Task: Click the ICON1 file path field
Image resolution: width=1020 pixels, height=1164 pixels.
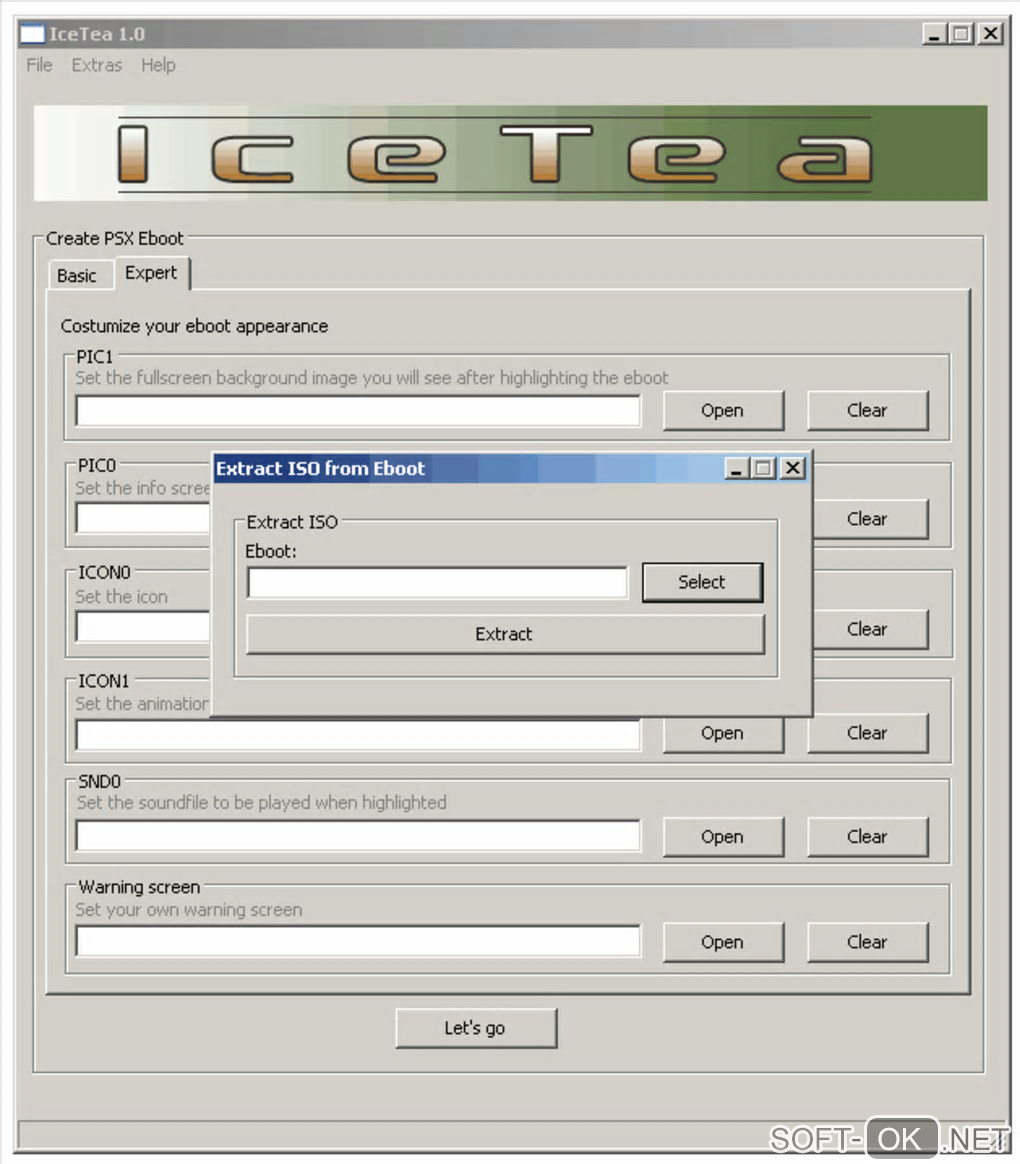Action: pyautogui.click(x=358, y=735)
